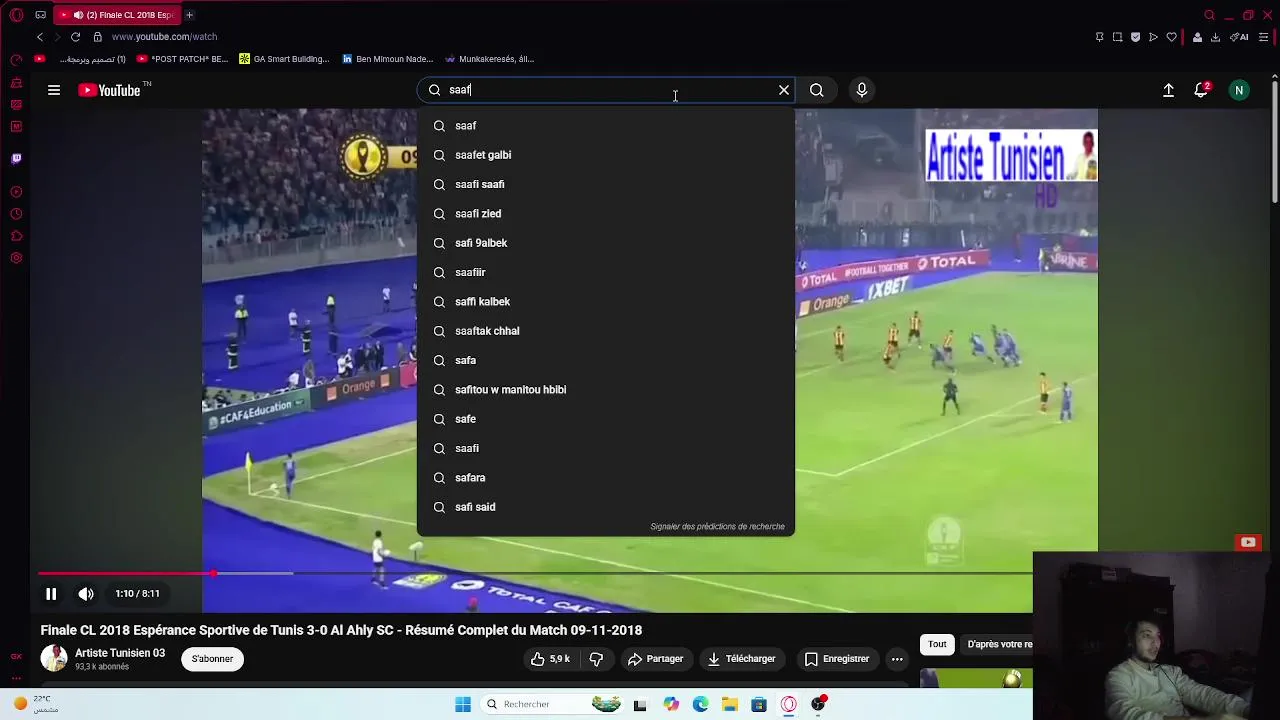This screenshot has width=1280, height=720.
Task: Choose suggestion 'saafi'
Action: click(x=606, y=448)
